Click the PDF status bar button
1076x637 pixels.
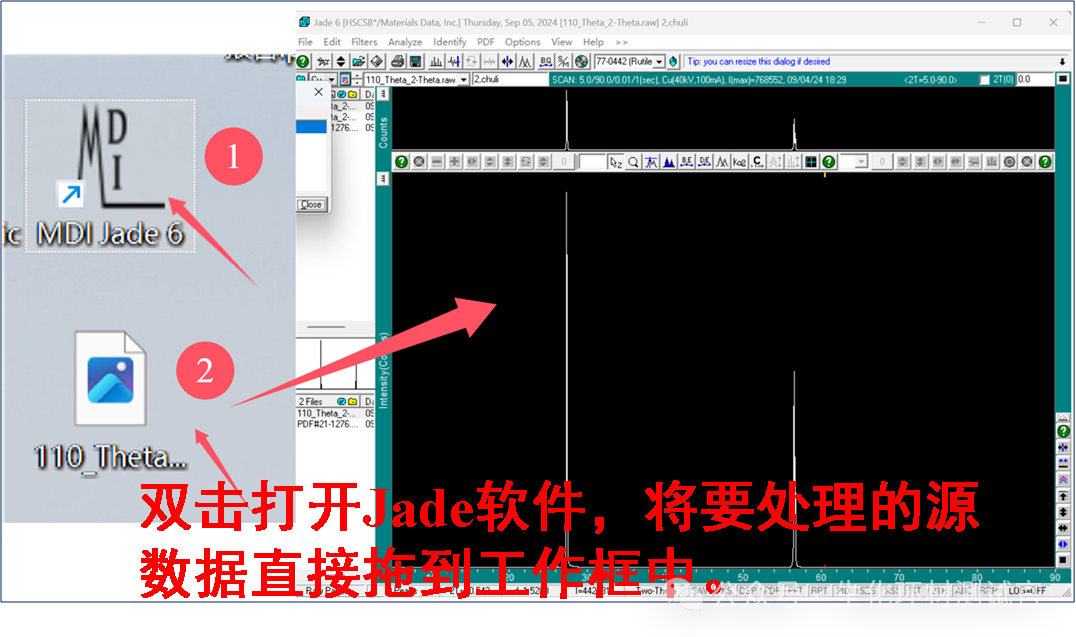tap(771, 590)
